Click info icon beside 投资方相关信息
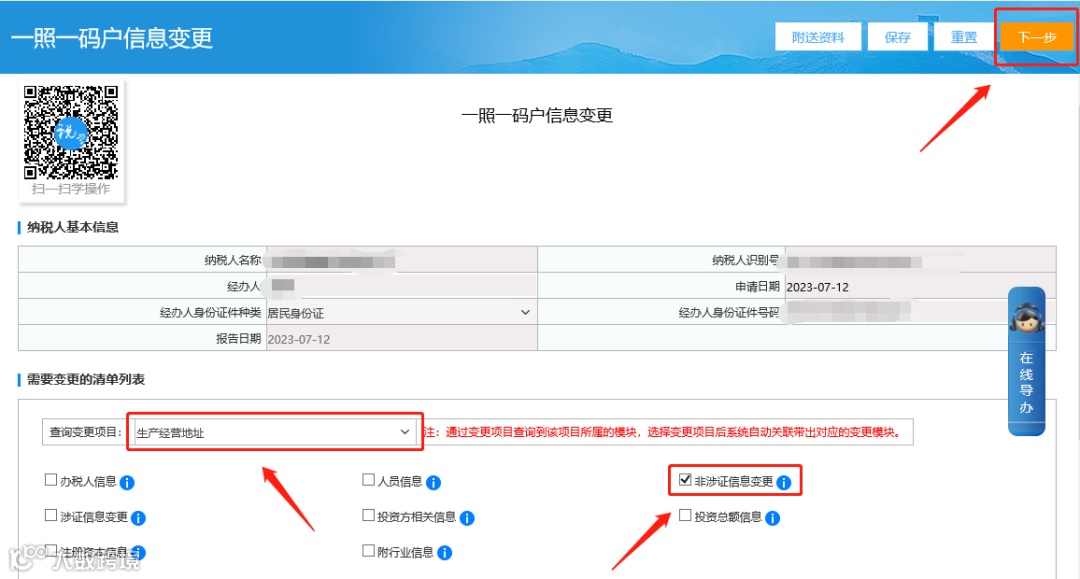Image resolution: width=1080 pixels, height=579 pixels. 467,518
